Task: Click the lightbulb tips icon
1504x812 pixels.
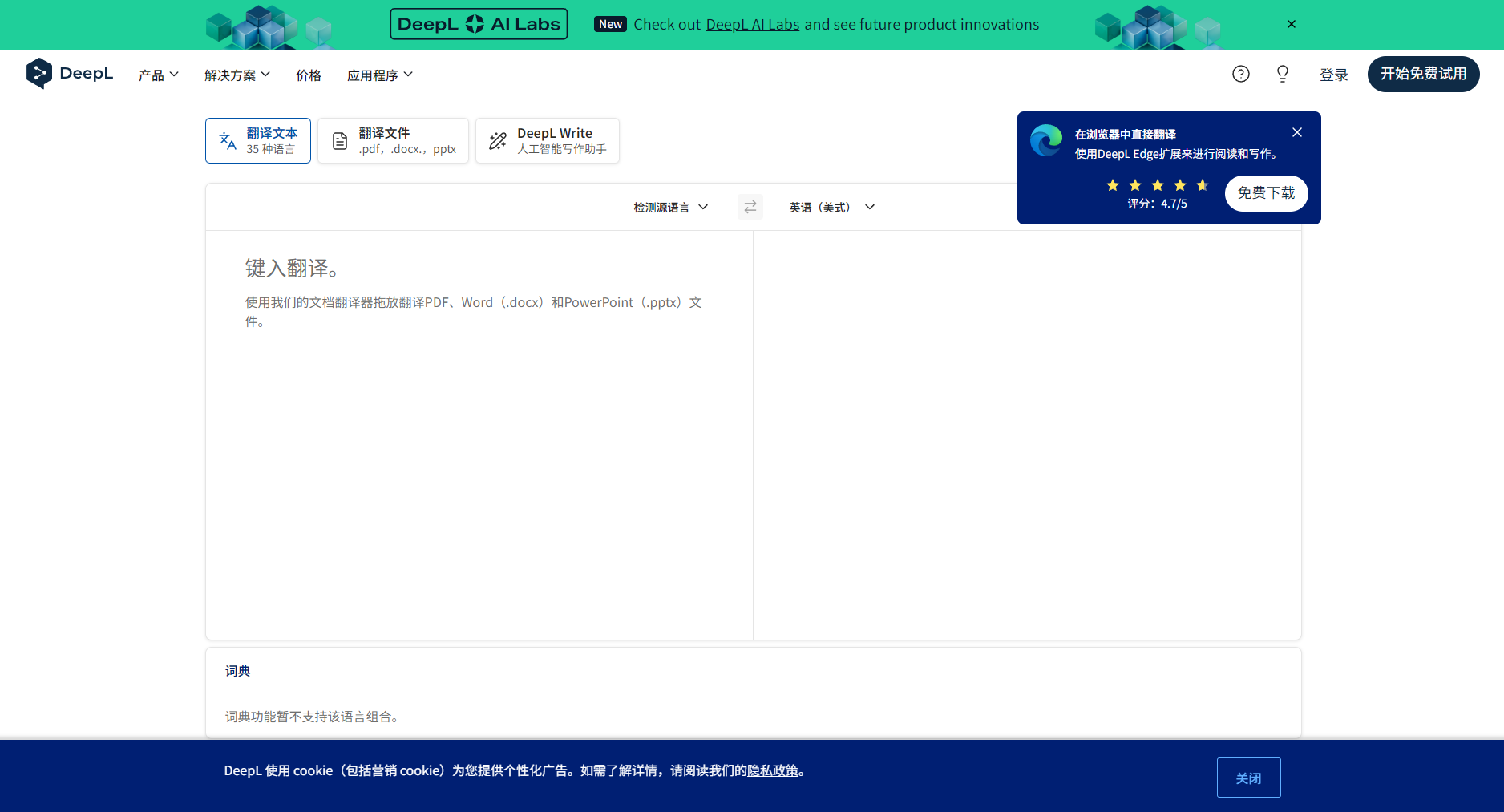Action: pyautogui.click(x=1283, y=74)
